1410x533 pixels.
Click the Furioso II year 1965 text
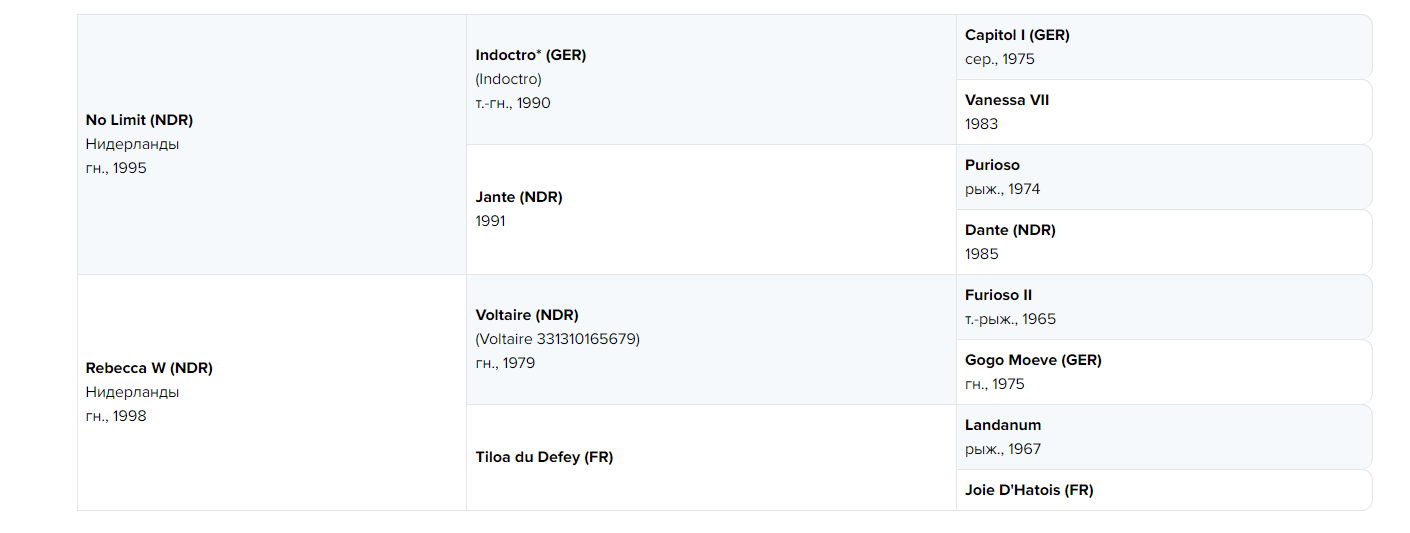tap(1010, 319)
